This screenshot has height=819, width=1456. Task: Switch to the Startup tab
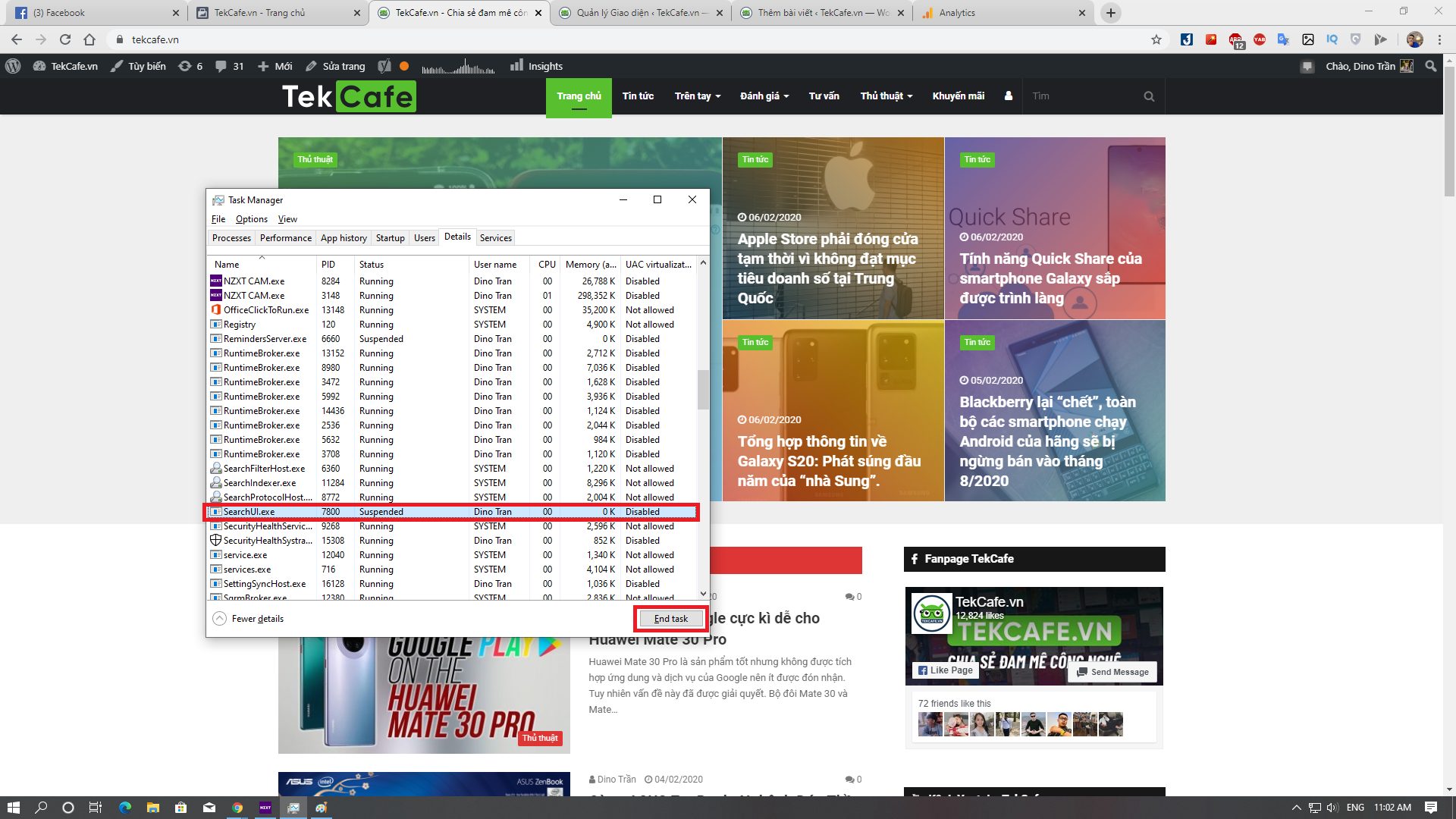[391, 238]
